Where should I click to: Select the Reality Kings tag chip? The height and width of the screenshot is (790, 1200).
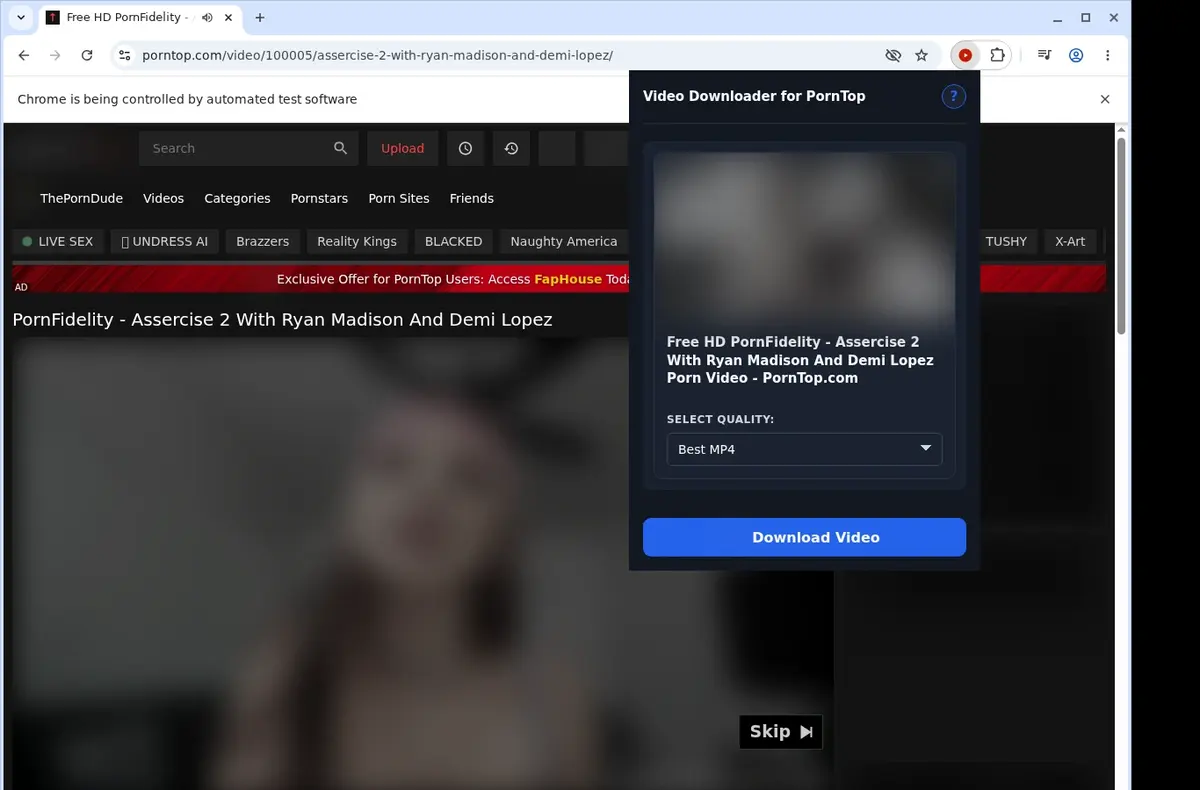(x=357, y=241)
